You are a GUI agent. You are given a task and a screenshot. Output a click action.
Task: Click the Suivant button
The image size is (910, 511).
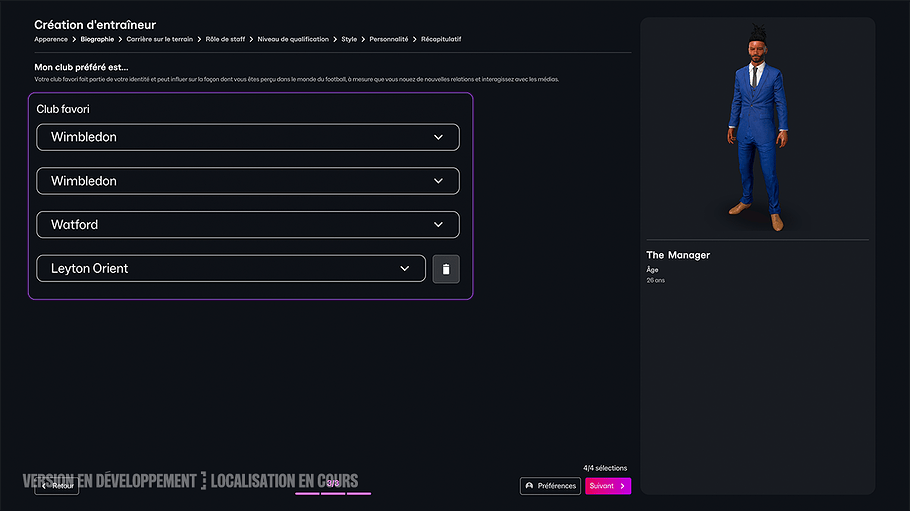point(608,486)
